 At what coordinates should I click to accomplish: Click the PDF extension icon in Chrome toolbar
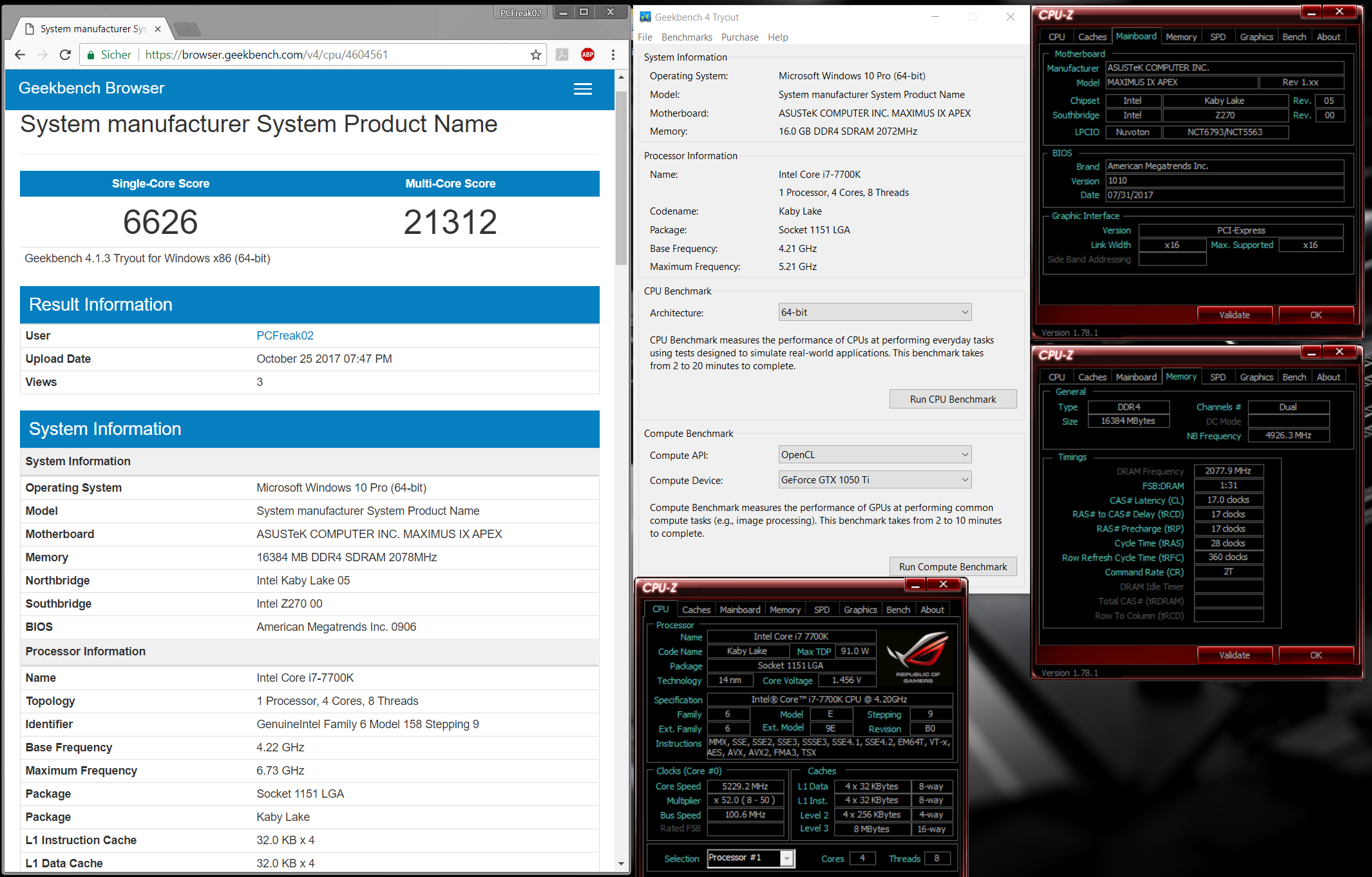pos(562,55)
